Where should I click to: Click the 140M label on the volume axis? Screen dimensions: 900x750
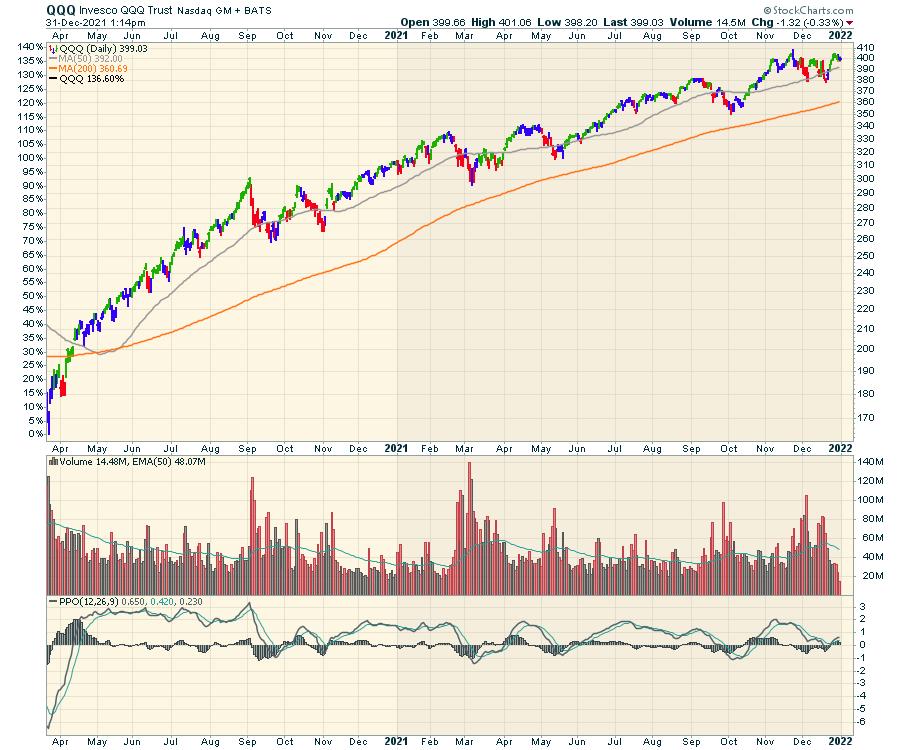coord(865,462)
